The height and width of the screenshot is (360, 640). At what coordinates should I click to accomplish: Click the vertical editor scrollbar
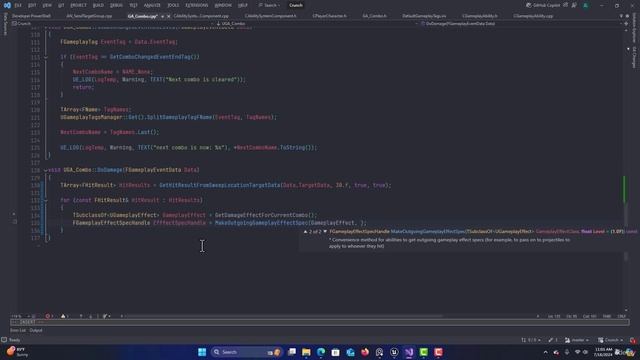(627, 171)
